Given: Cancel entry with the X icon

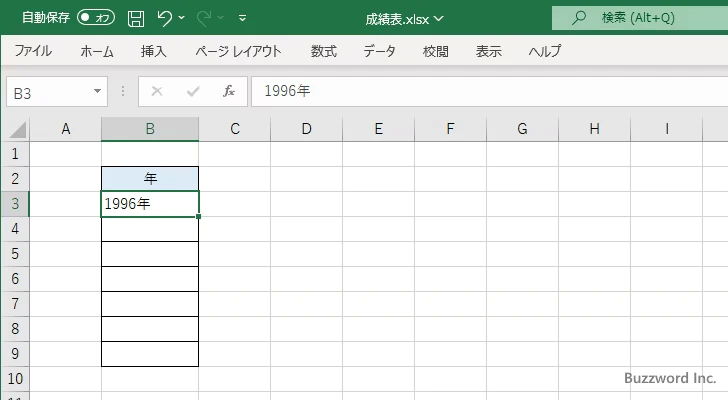Looking at the screenshot, I should click(157, 91).
